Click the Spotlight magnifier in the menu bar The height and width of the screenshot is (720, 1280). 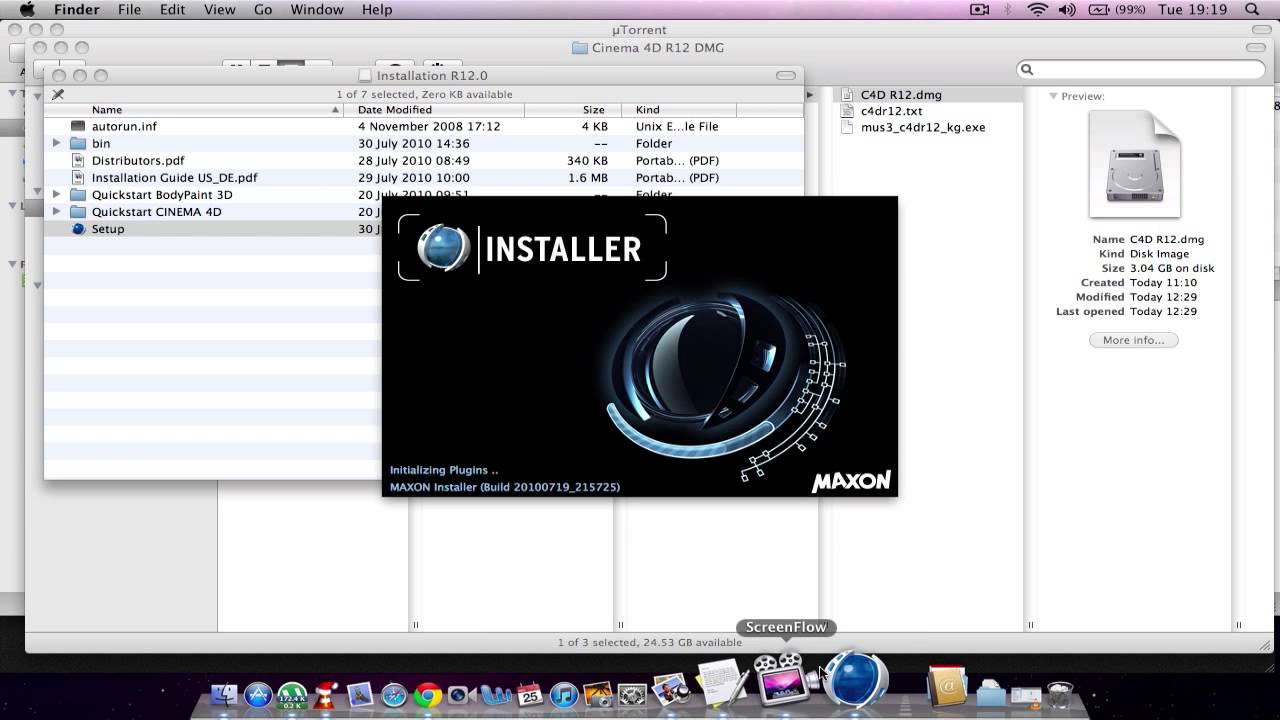coord(1252,9)
